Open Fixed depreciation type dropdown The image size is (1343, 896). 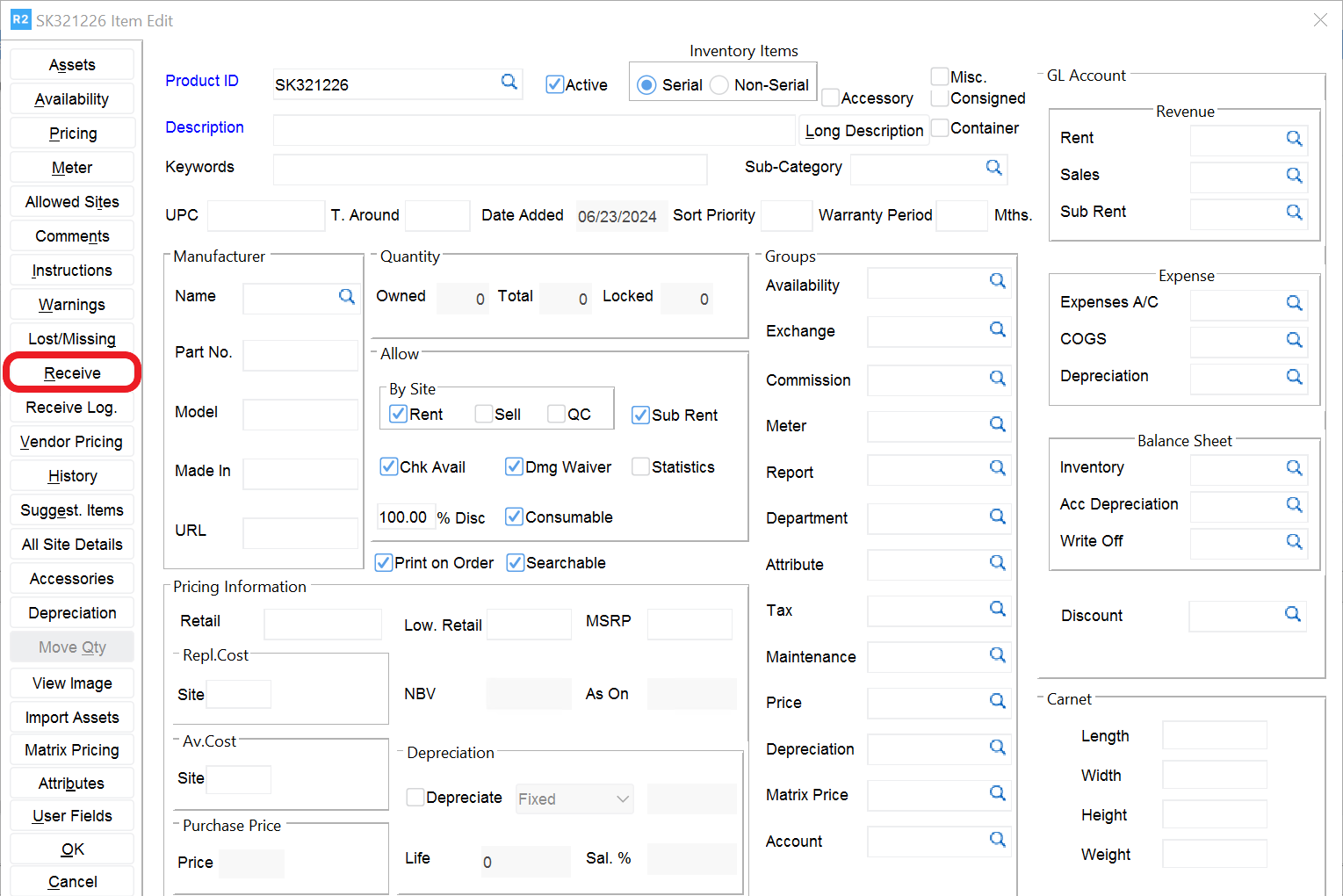click(574, 799)
